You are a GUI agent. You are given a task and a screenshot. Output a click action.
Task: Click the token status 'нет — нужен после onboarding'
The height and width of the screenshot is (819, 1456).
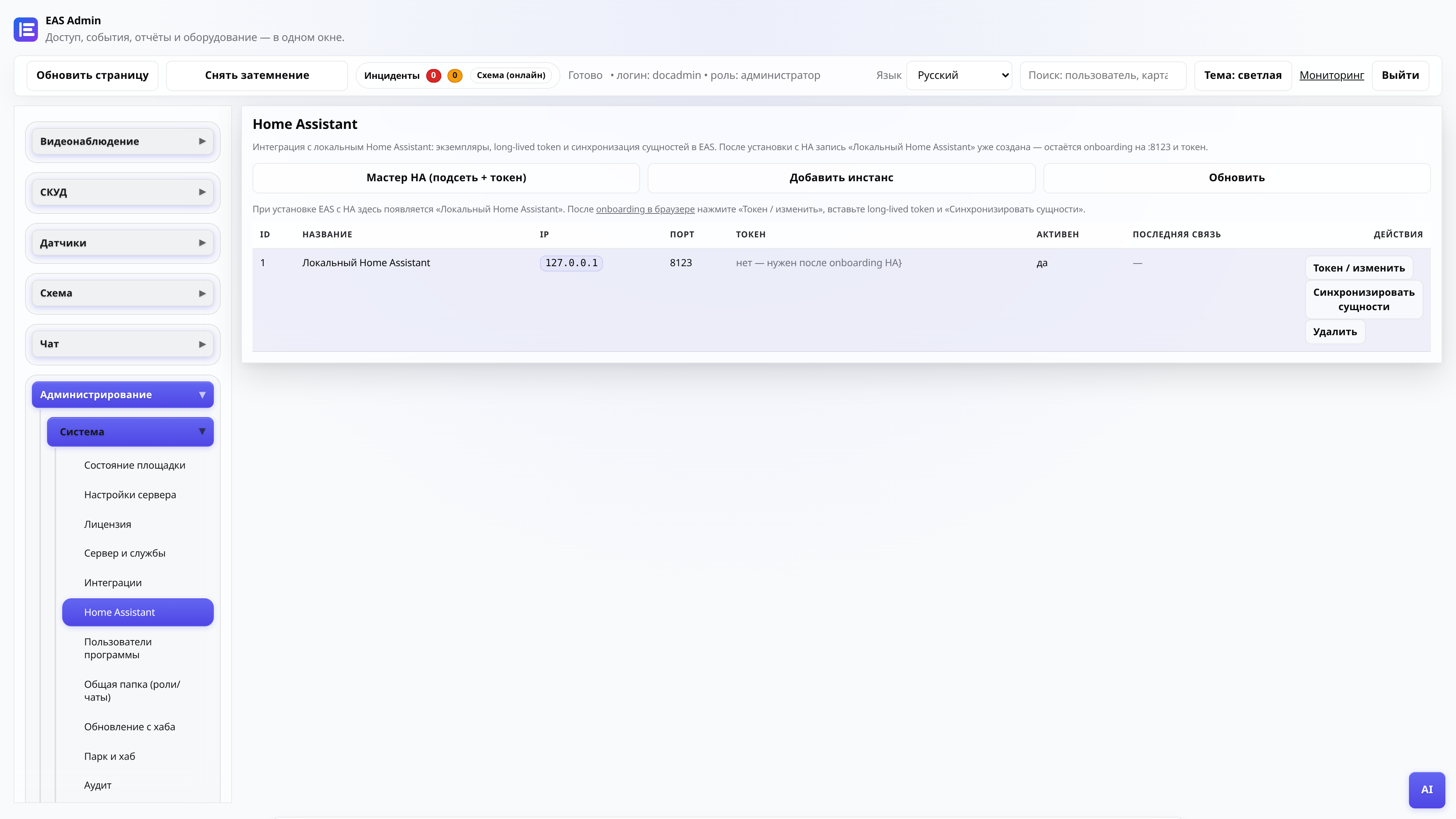point(819,263)
